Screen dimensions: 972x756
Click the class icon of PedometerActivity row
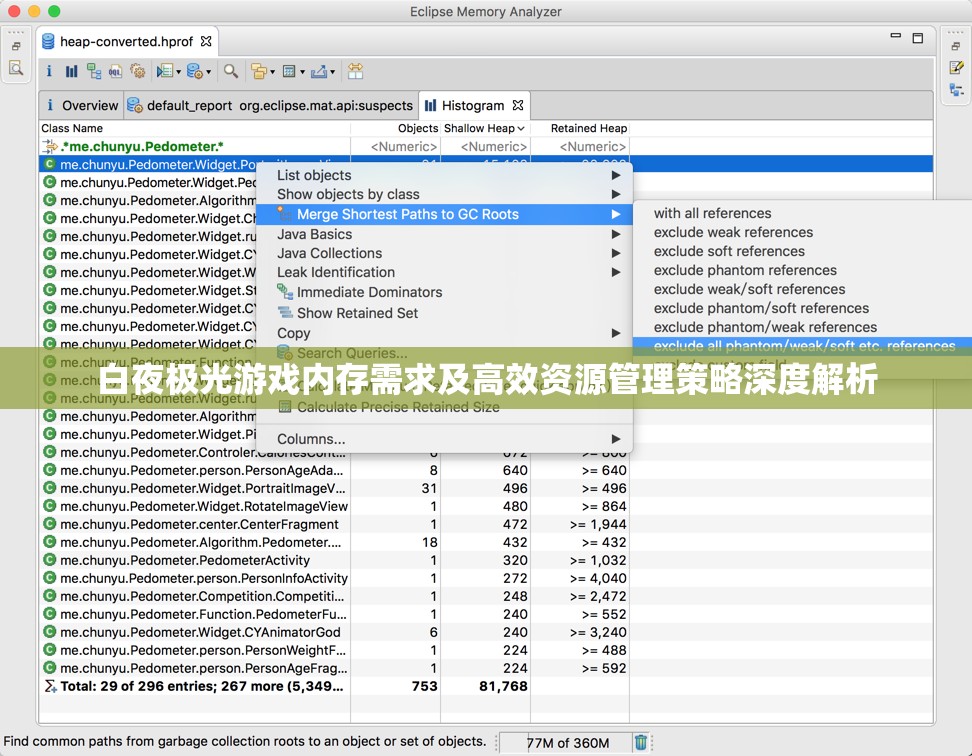tap(50, 560)
